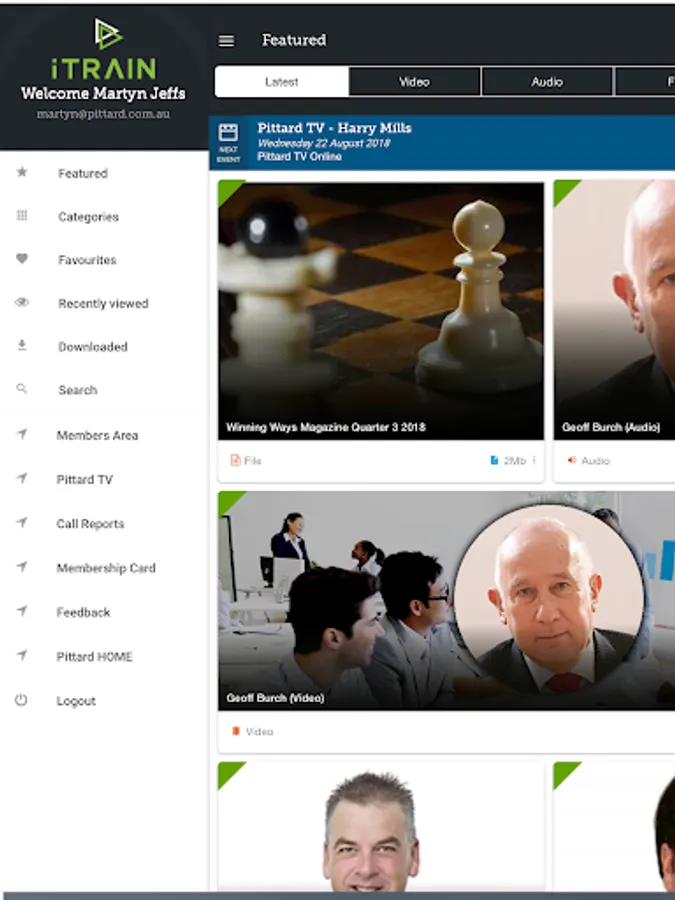675x900 pixels.
Task: Click the star icon beside Featured
Action: click(x=22, y=172)
